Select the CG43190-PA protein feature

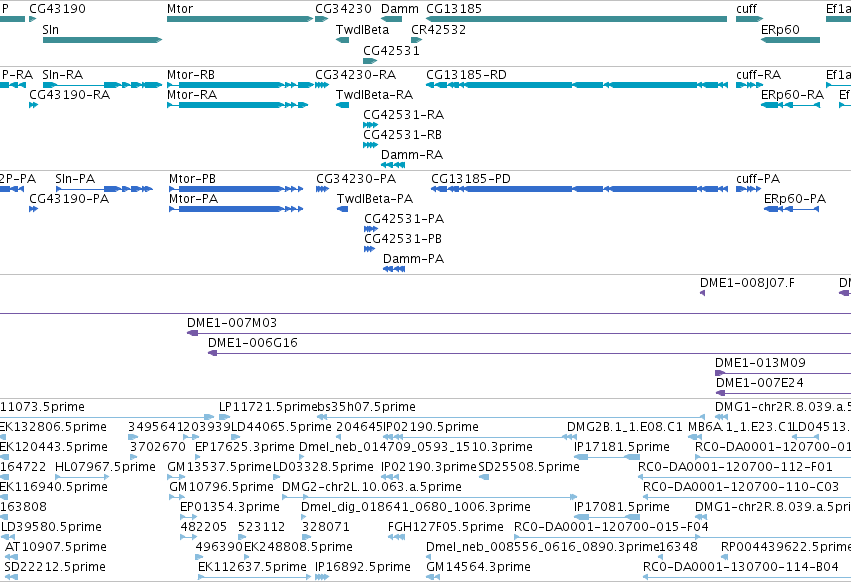pyautogui.click(x=33, y=209)
